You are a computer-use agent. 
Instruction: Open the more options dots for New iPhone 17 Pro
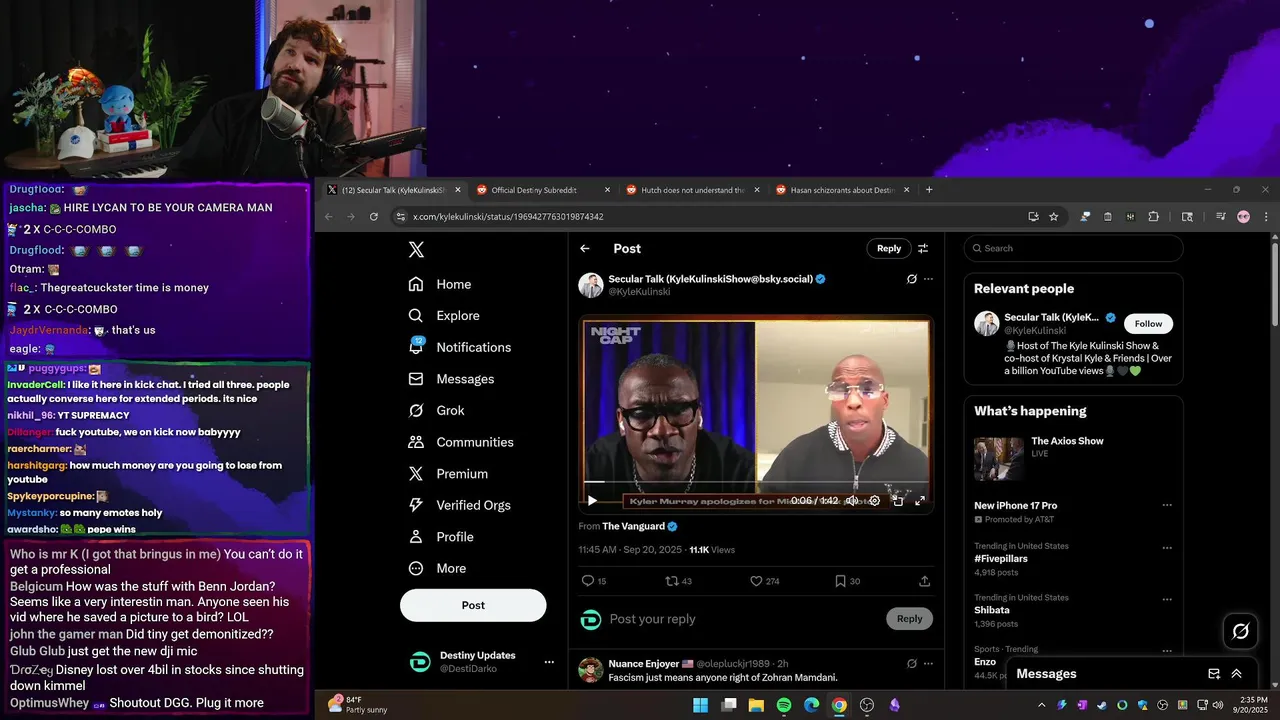pos(1166,506)
